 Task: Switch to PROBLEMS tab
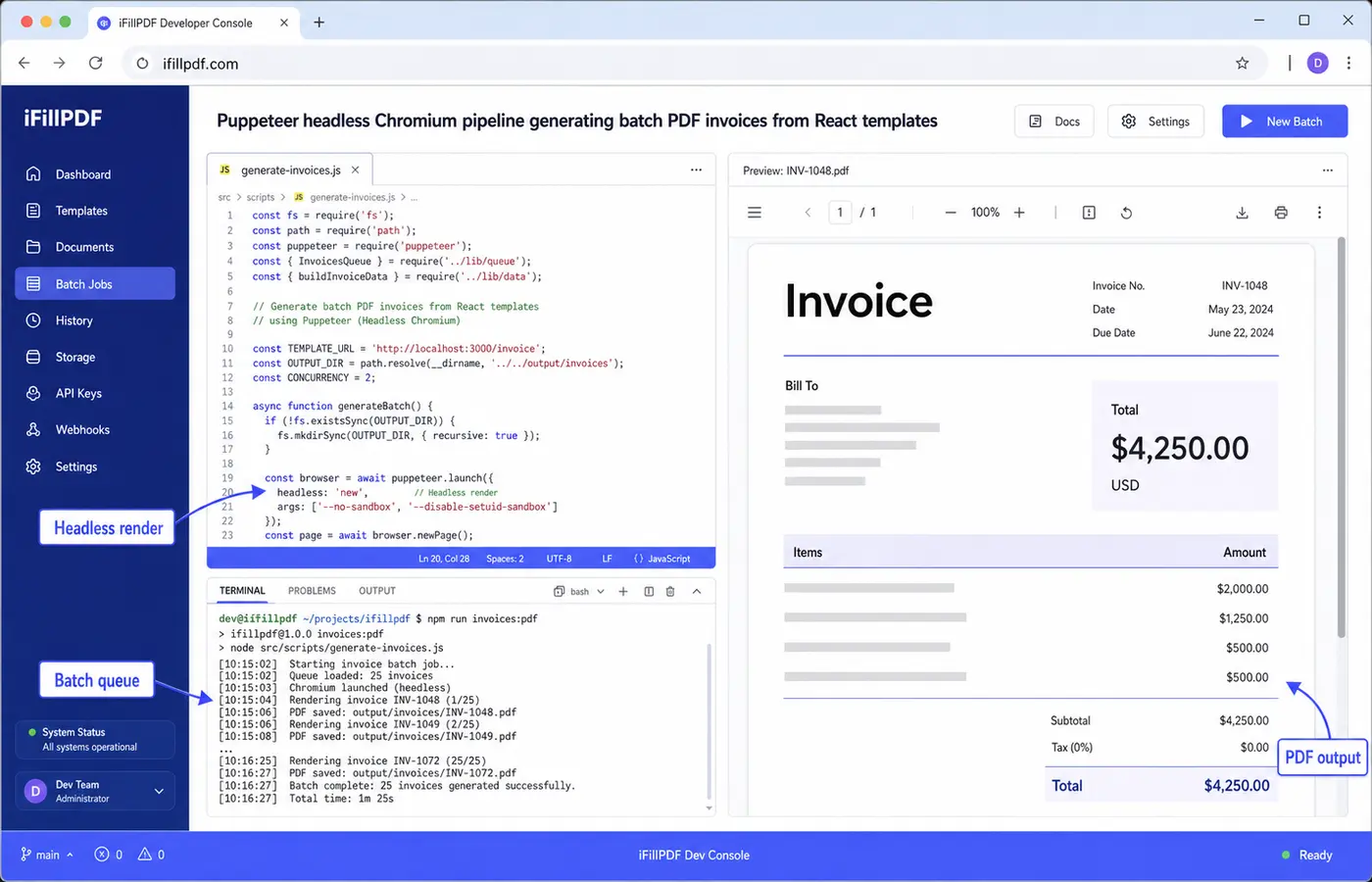312,591
